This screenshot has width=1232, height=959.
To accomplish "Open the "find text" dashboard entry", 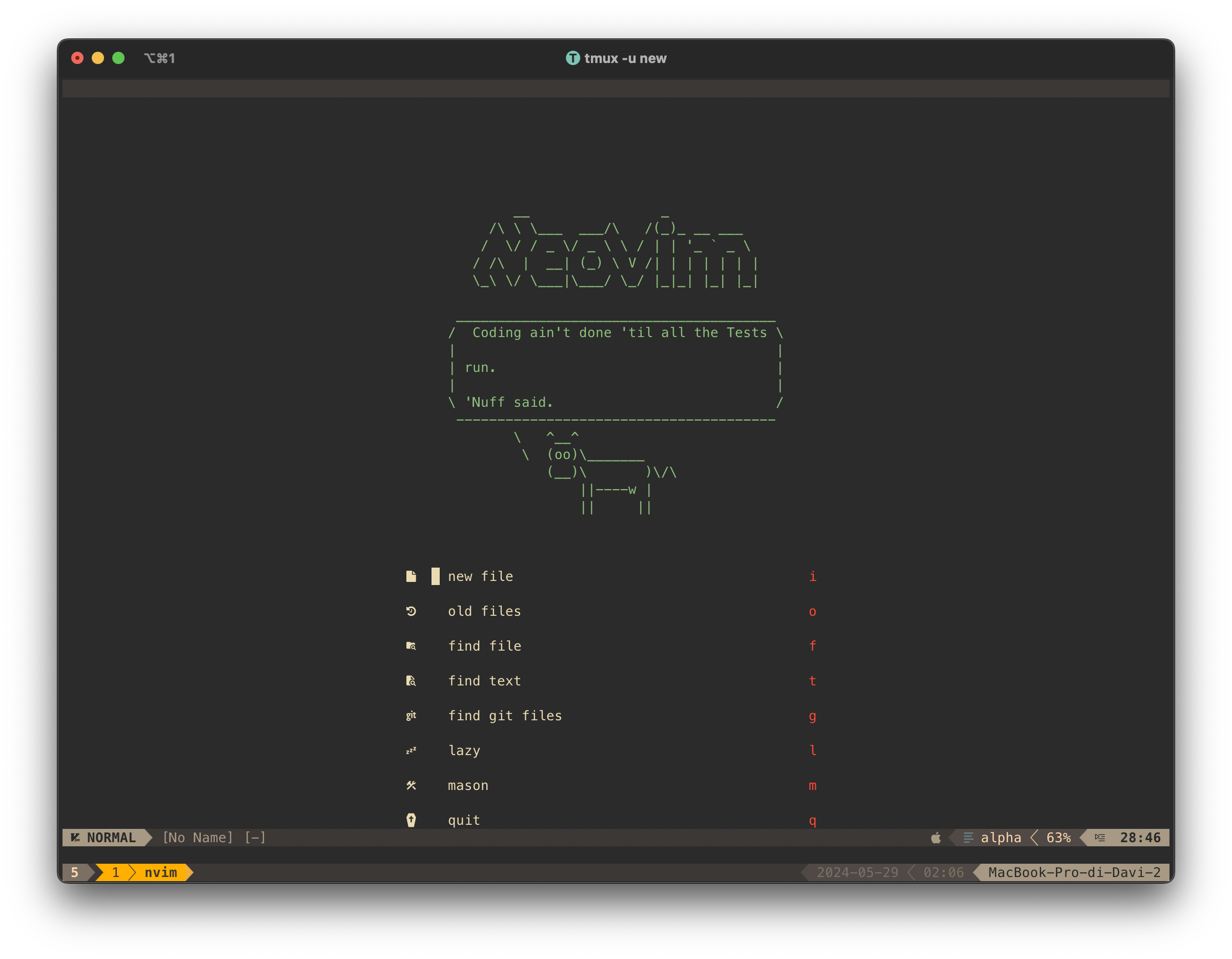I will coord(484,681).
